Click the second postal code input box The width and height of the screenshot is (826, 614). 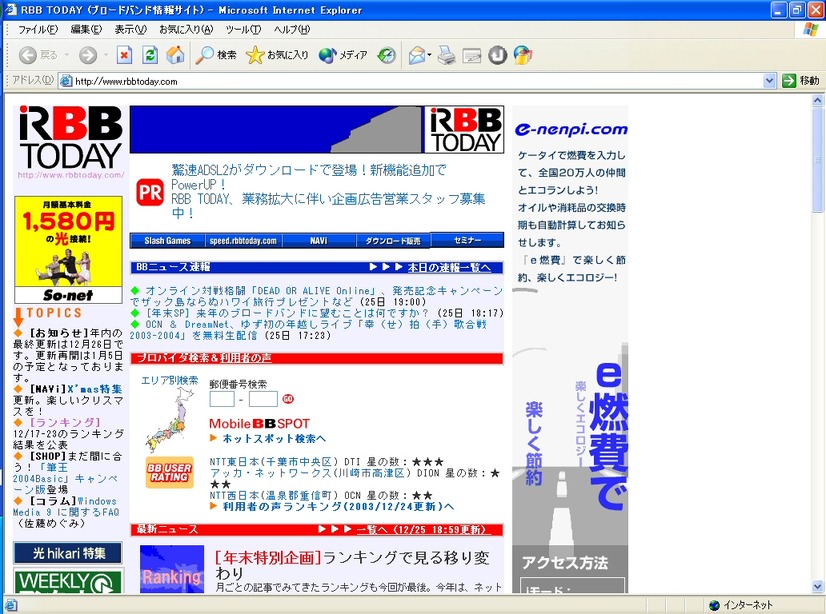(x=263, y=399)
